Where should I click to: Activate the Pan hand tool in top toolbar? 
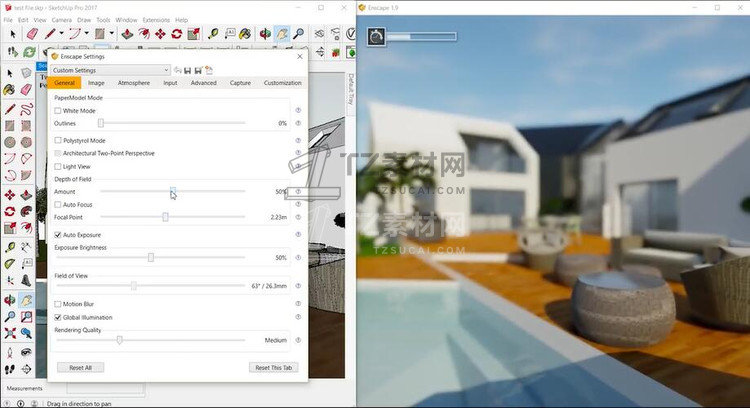(x=282, y=34)
